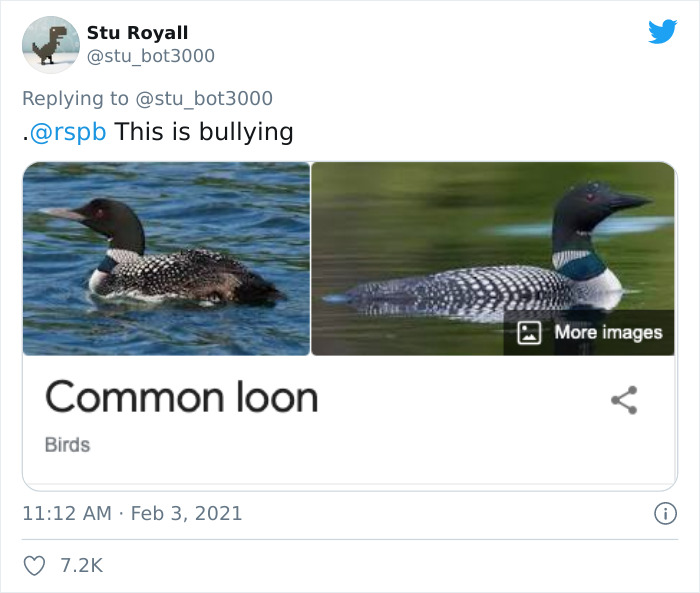Click the 11:12 AM timestamp

click(x=66, y=513)
